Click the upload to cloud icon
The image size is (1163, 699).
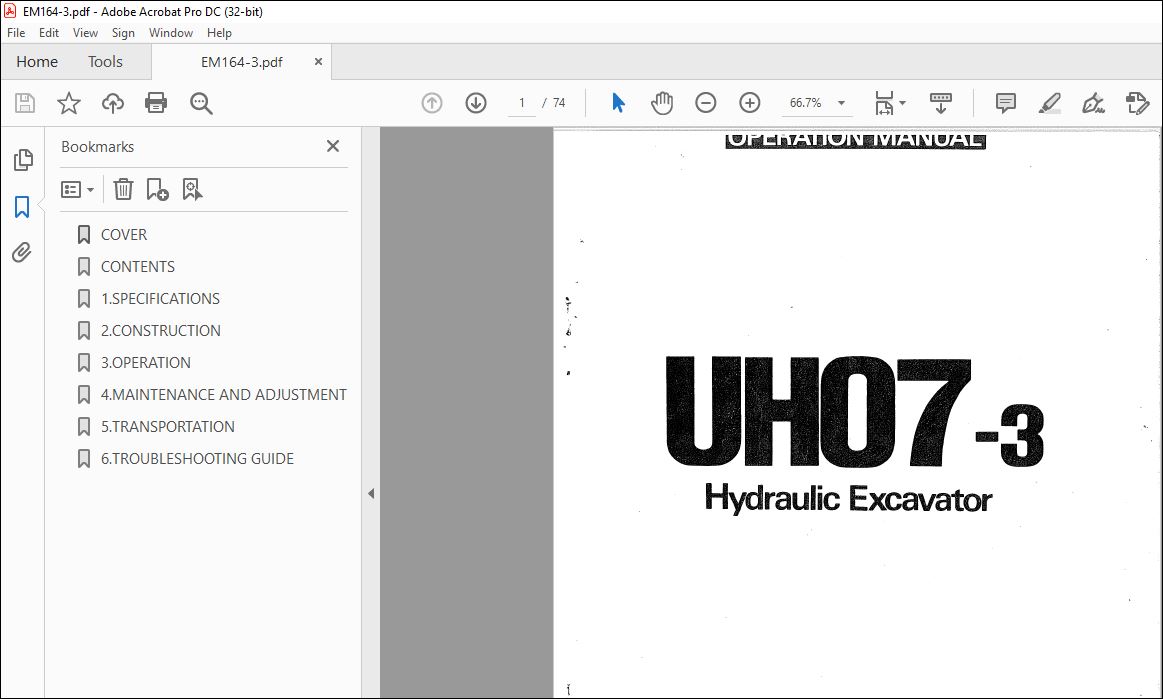(113, 103)
